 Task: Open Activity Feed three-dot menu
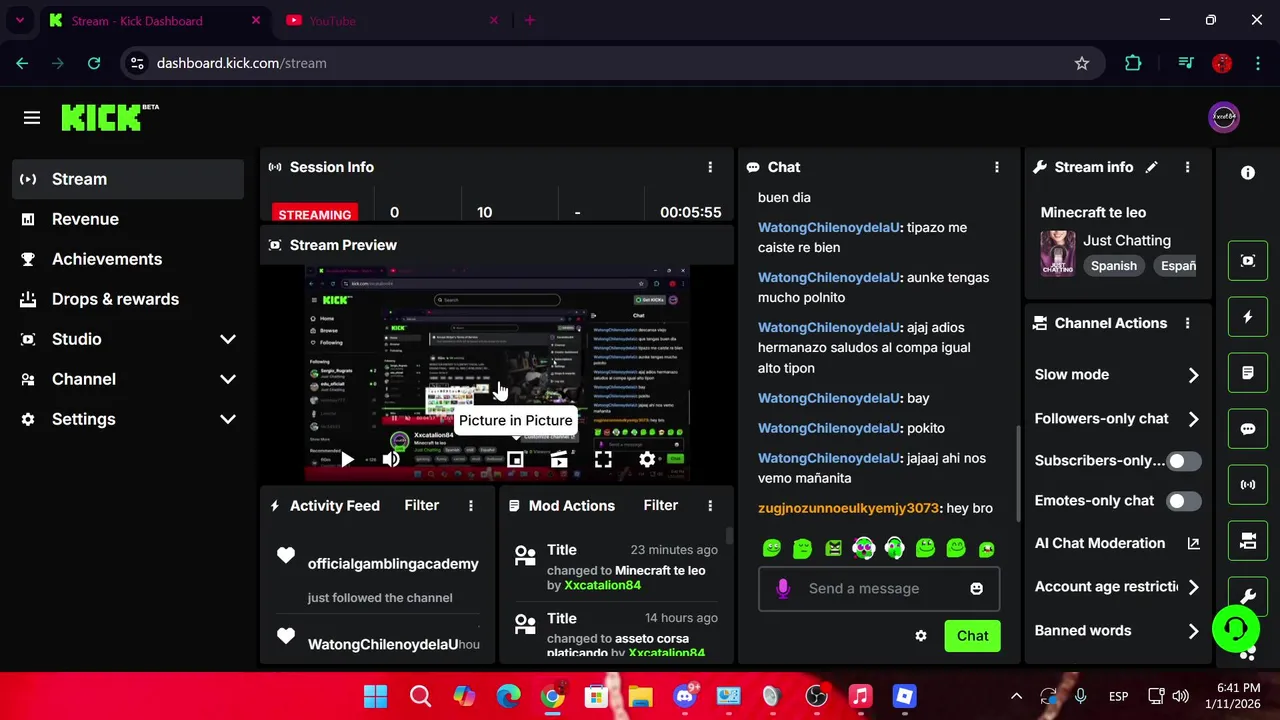tap(470, 506)
